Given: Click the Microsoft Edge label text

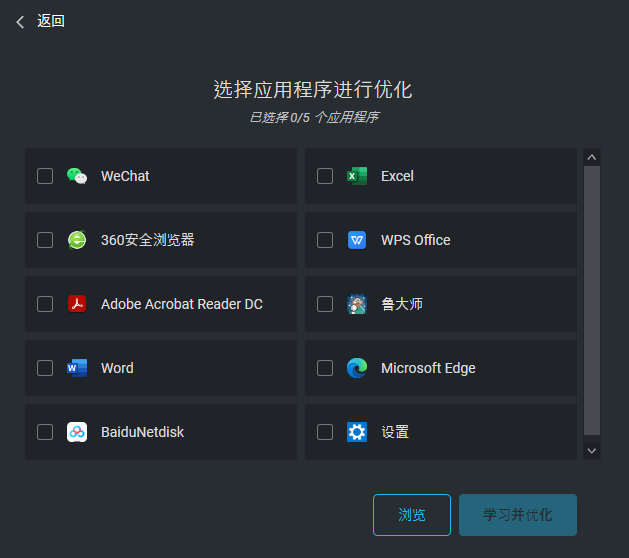Looking at the screenshot, I should coord(428,368).
